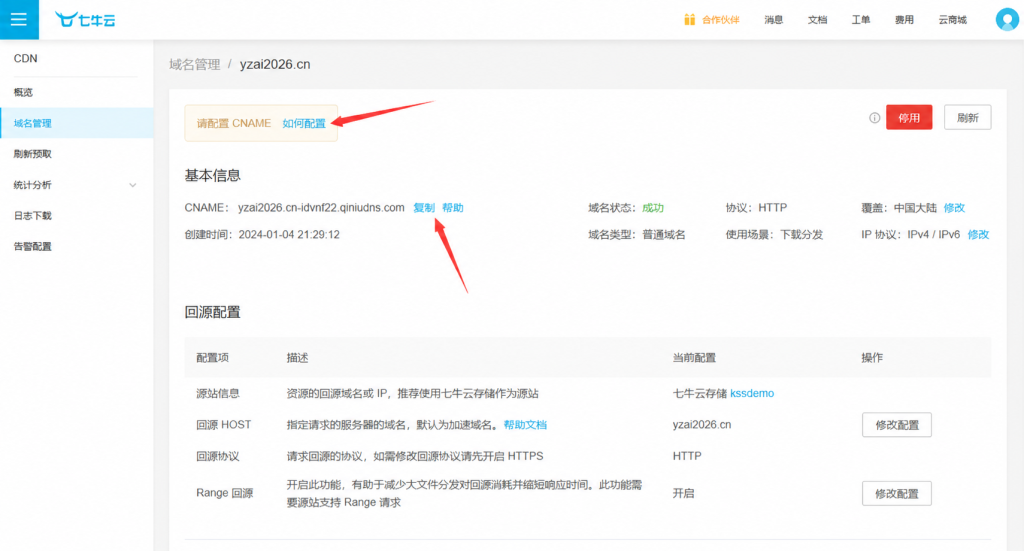Click the 当前配置 column header
Viewport: 1024px width, 551px height.
[694, 358]
